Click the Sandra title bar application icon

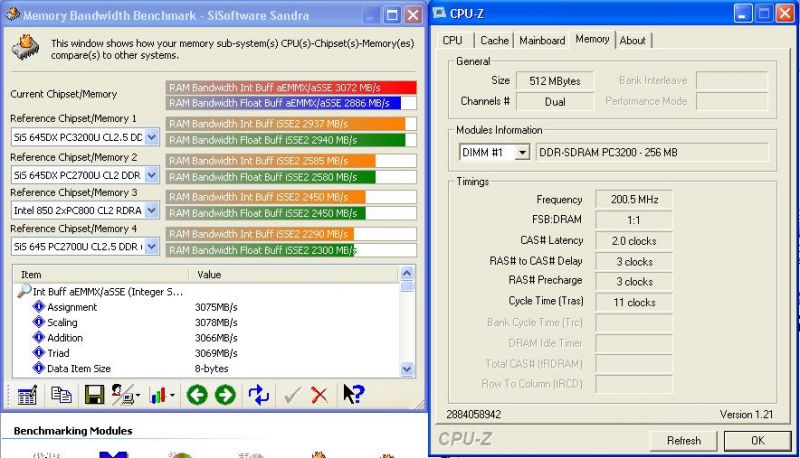pyautogui.click(x=13, y=14)
